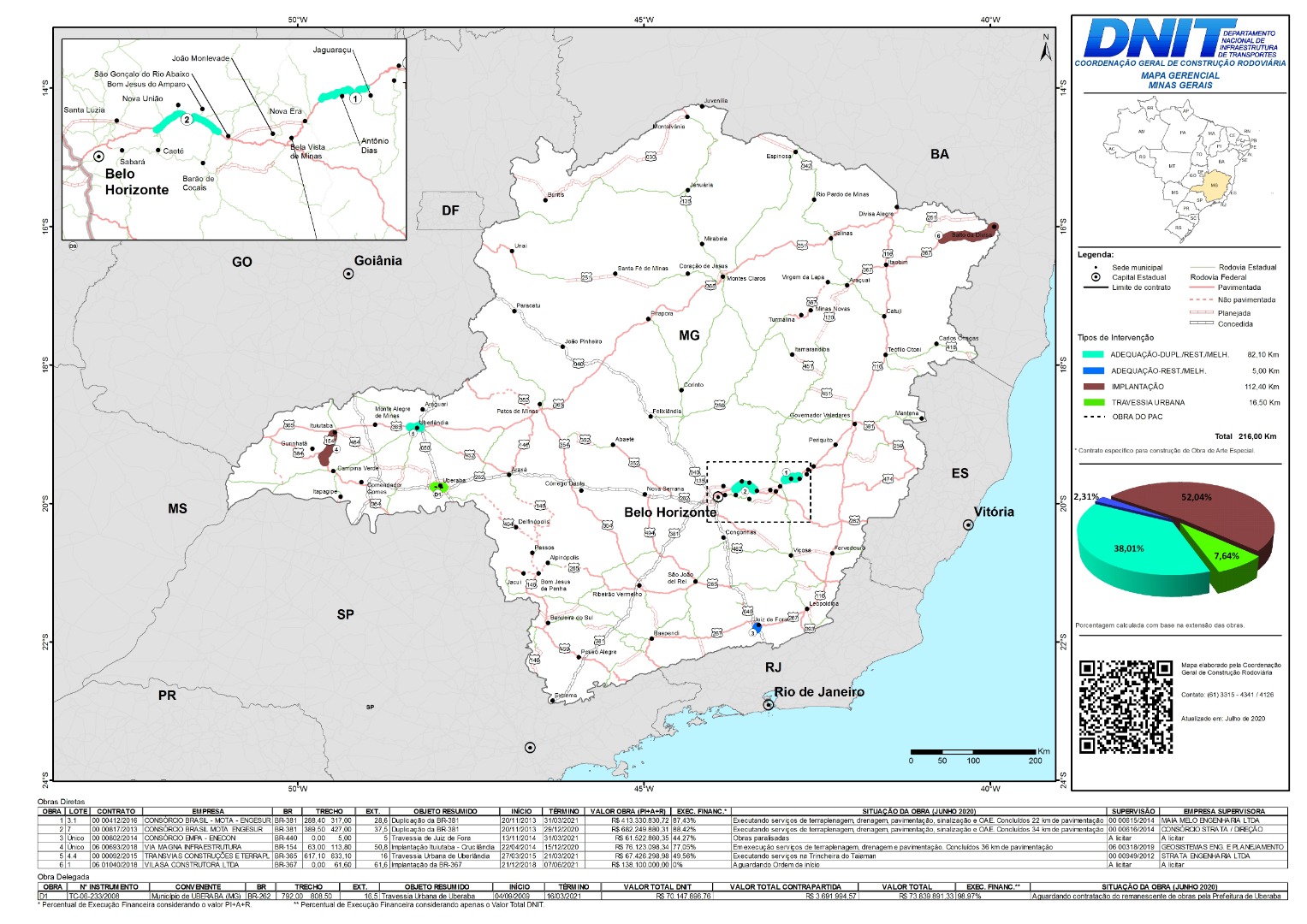Click the 38,01% cyan pie slice
1307x924 pixels.
click(x=1134, y=550)
